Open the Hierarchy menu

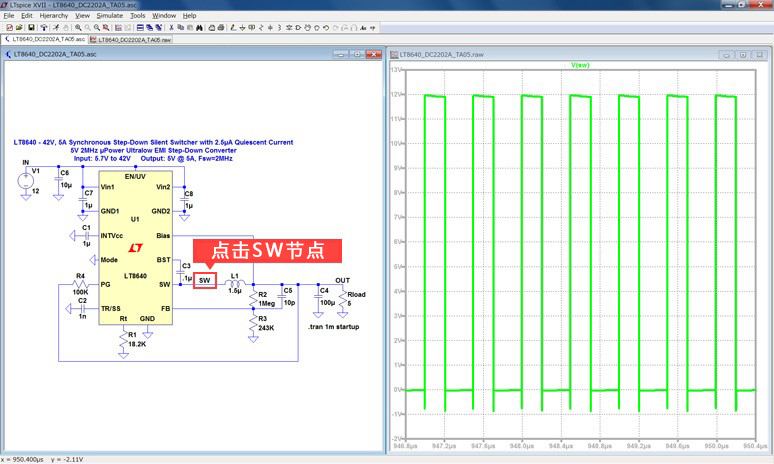tap(53, 16)
